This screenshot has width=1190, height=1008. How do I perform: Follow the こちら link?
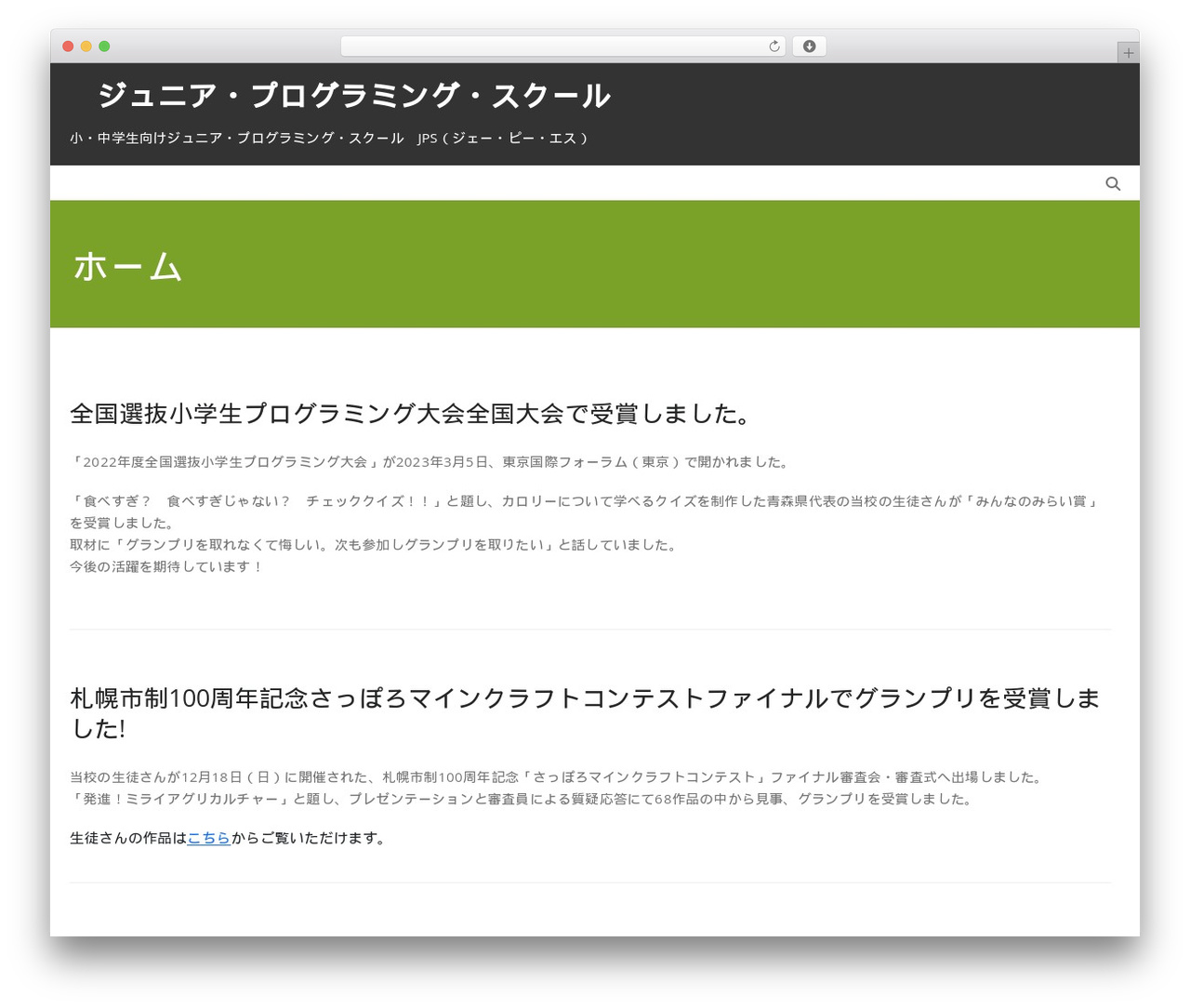(x=209, y=838)
